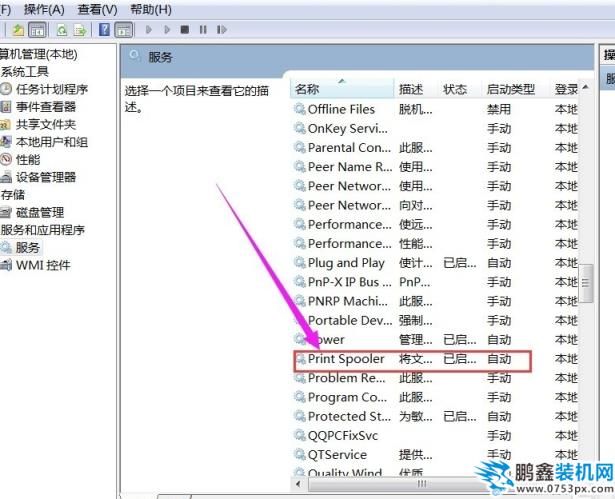The image size is (615, 499).
Task: Click the pause service button
Action: click(x=203, y=29)
